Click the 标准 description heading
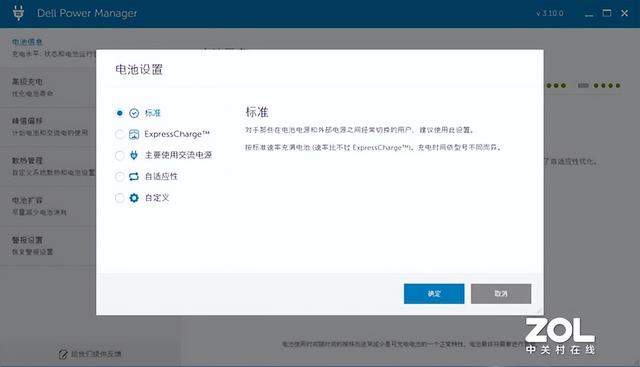The width and height of the screenshot is (640, 367). point(257,112)
